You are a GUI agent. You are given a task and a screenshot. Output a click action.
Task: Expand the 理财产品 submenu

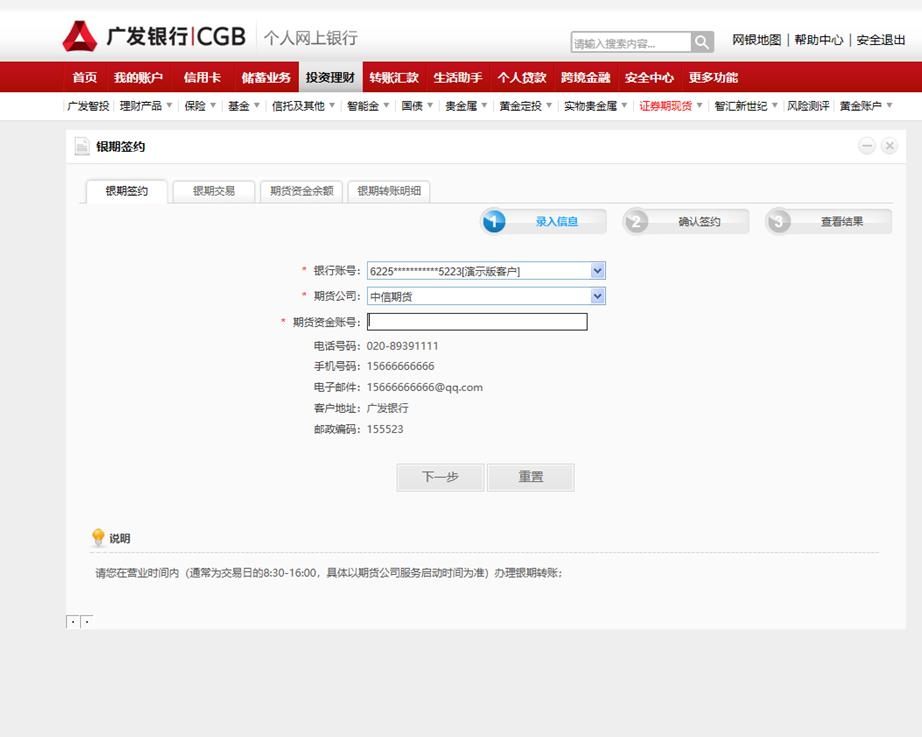click(x=146, y=106)
